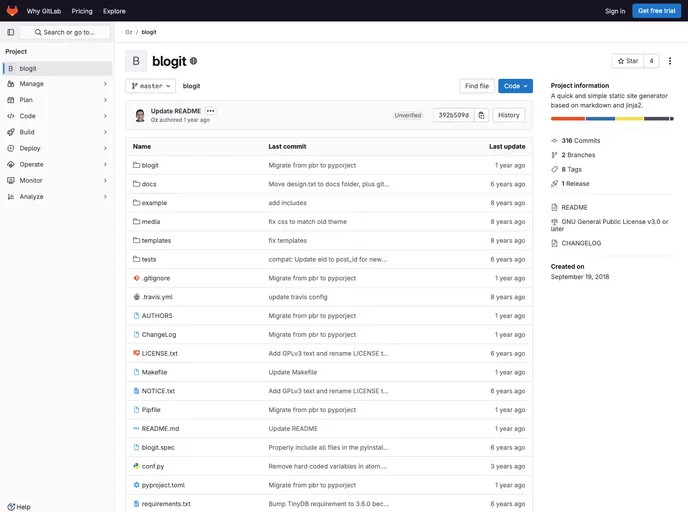Click the blue segment of languages bar
688x512 pixels.
click(600, 118)
